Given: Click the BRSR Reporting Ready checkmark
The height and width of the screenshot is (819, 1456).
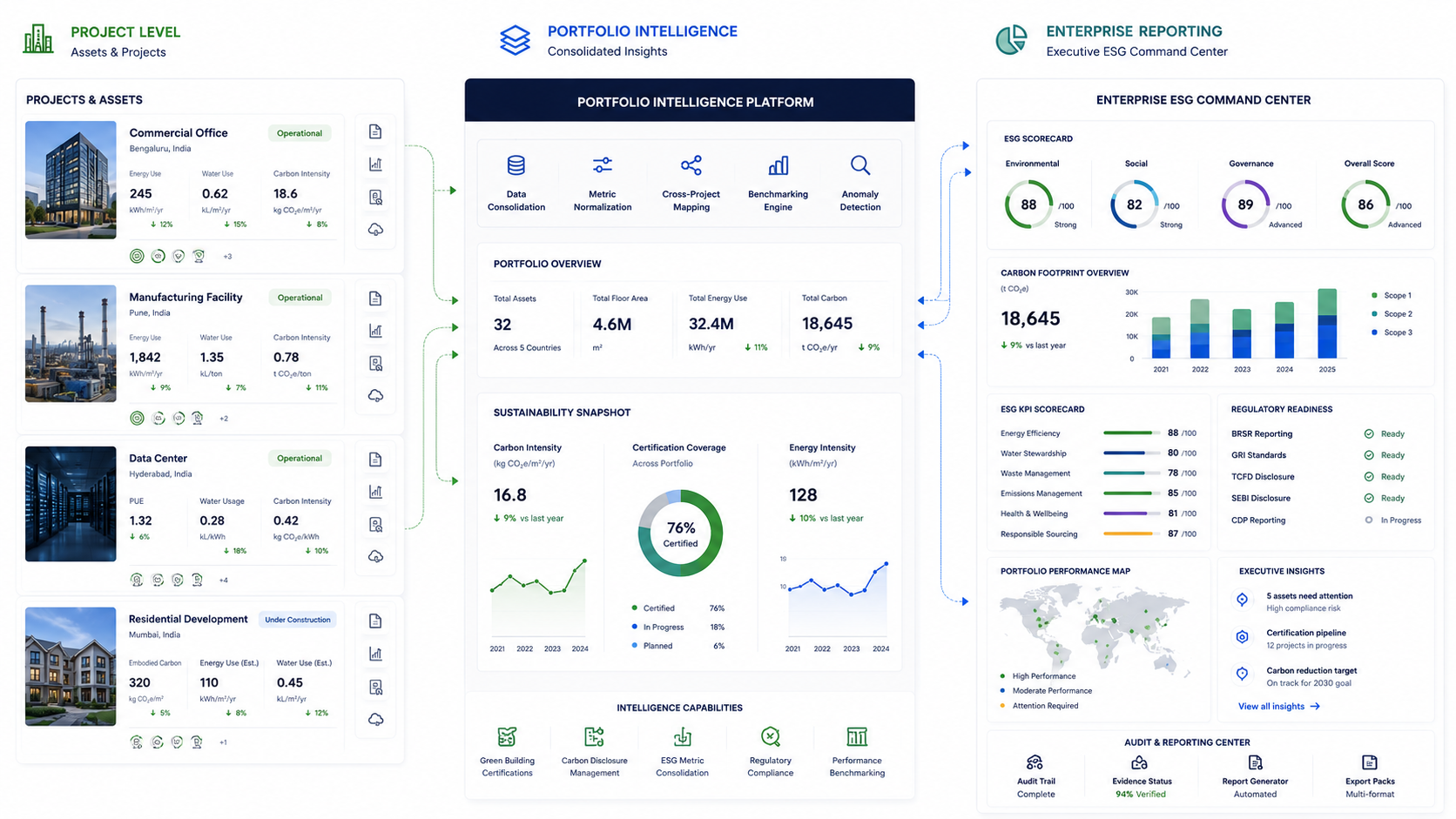Looking at the screenshot, I should point(1369,433).
